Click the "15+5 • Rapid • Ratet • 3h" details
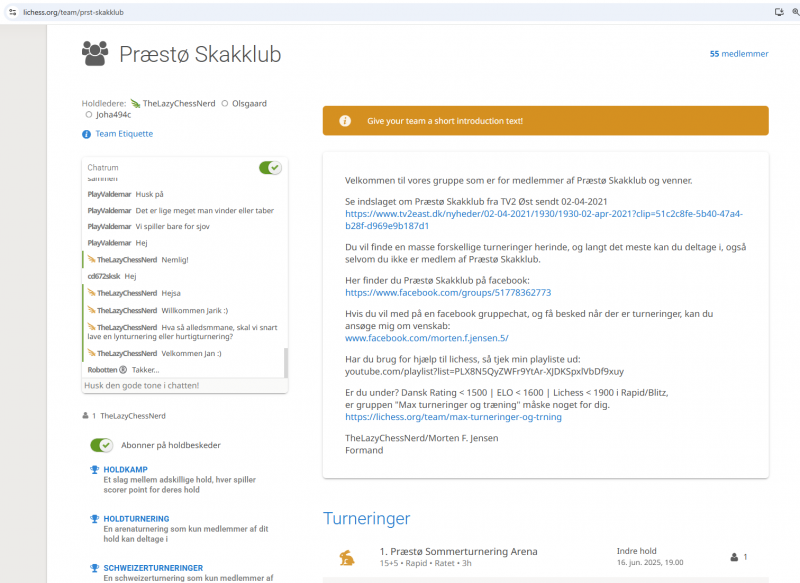This screenshot has height=583, width=800. coord(426,564)
